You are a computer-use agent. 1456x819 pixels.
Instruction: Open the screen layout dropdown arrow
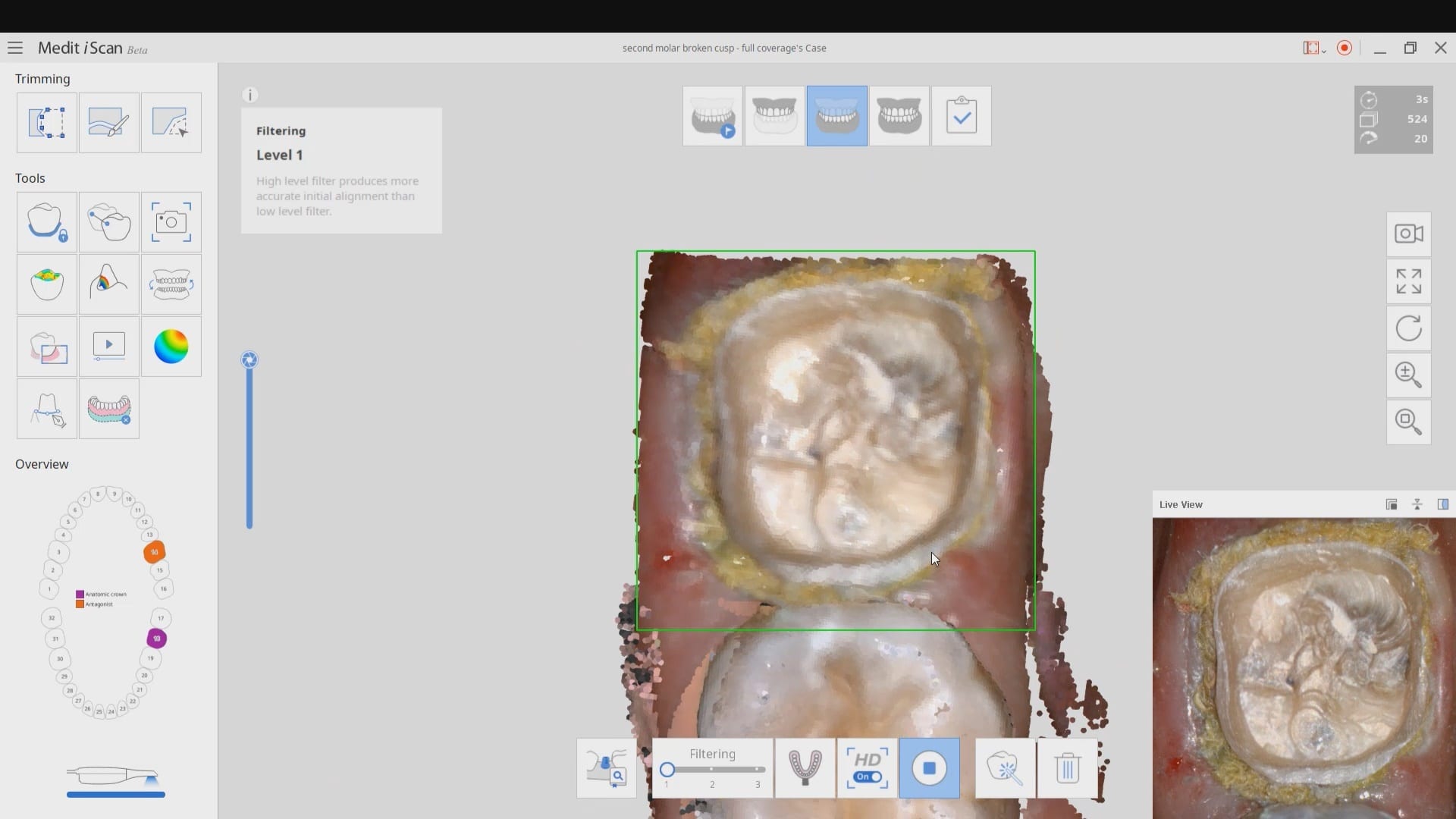pos(1324,51)
